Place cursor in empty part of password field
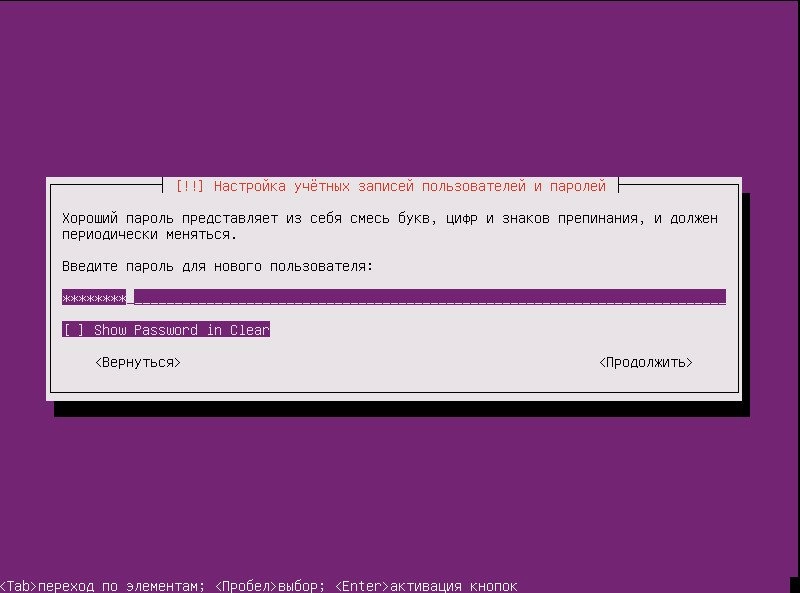Image resolution: width=800 pixels, height=593 pixels. pos(430,297)
